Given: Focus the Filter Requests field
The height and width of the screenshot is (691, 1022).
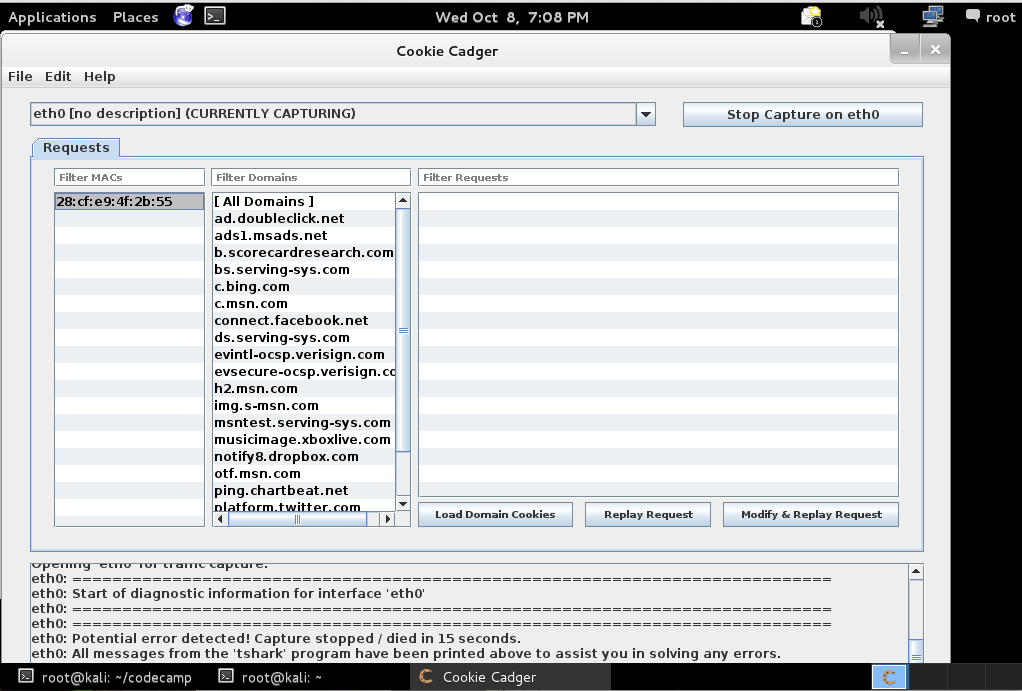Looking at the screenshot, I should [658, 177].
